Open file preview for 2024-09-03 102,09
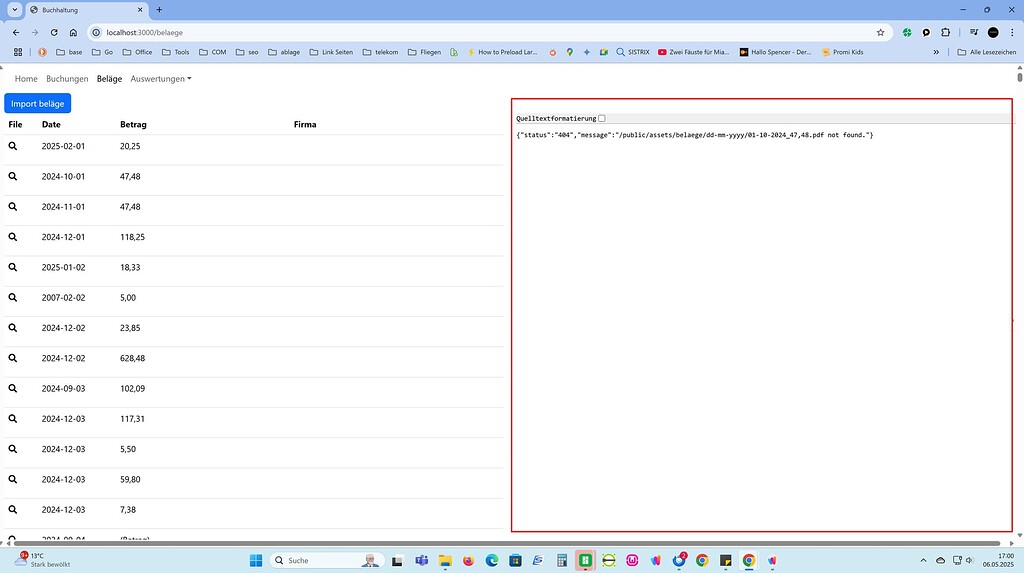Screen dimensions: 1024x573 tap(12, 388)
